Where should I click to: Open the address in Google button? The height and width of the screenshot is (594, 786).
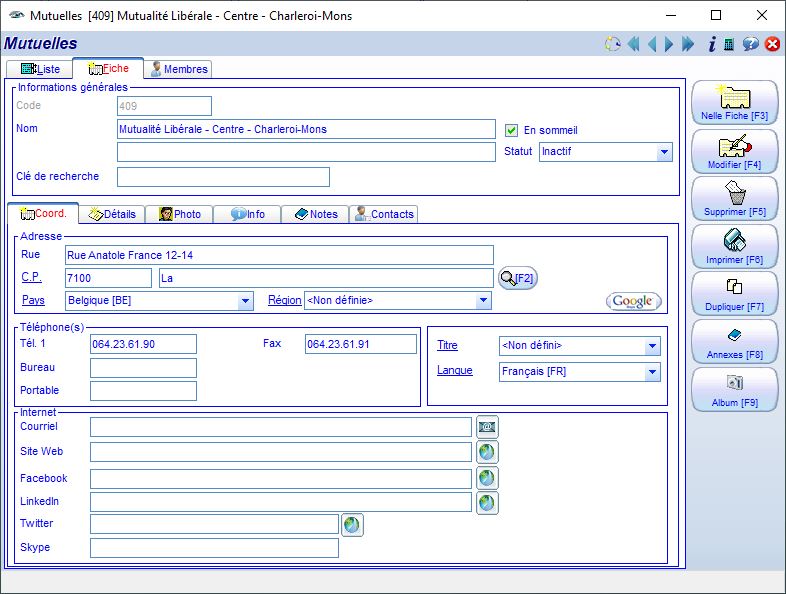pyautogui.click(x=634, y=301)
